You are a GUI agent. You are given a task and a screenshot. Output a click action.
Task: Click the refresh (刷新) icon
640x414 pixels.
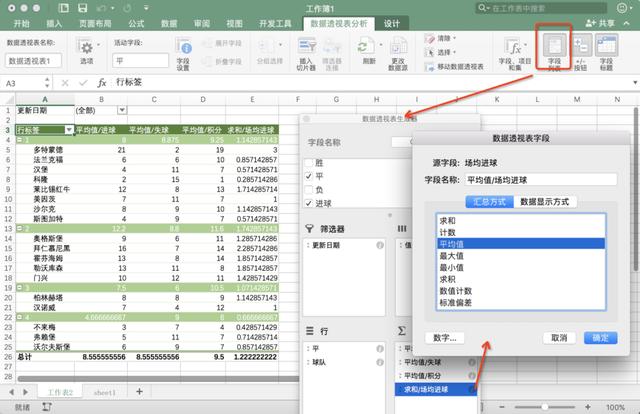pyautogui.click(x=365, y=46)
